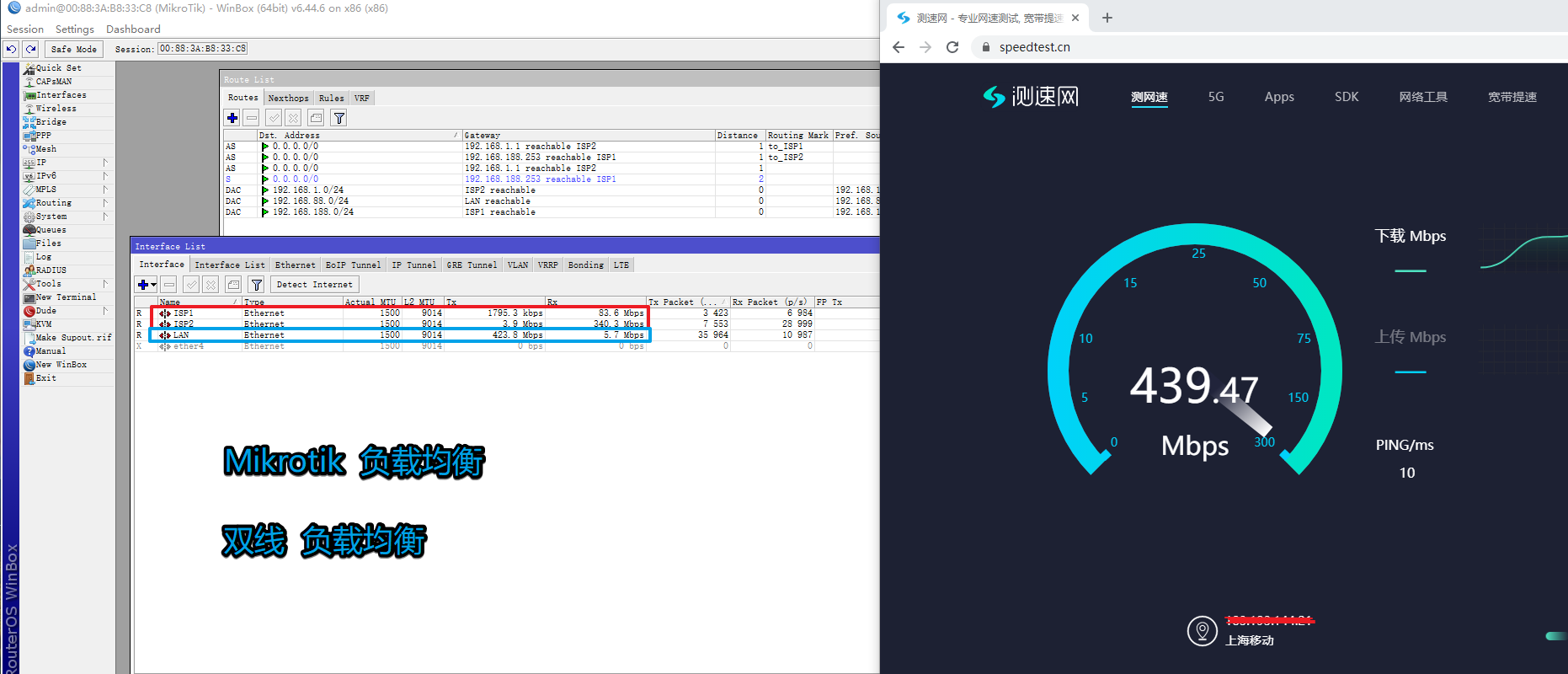The image size is (1568, 674).
Task: Remove selected route with minus icon
Action: click(251, 118)
